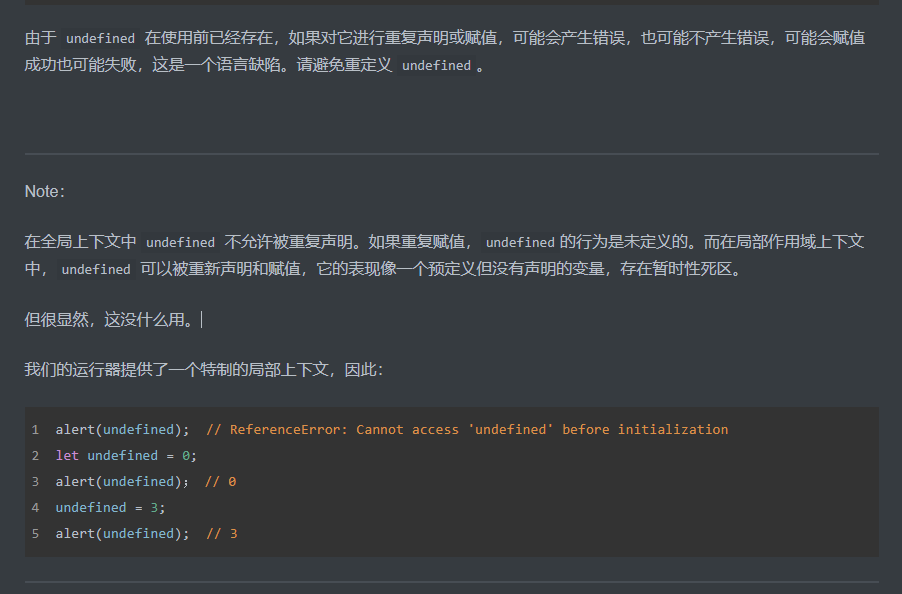Click code line 1 'alert(undefined);' statement

click(123, 430)
